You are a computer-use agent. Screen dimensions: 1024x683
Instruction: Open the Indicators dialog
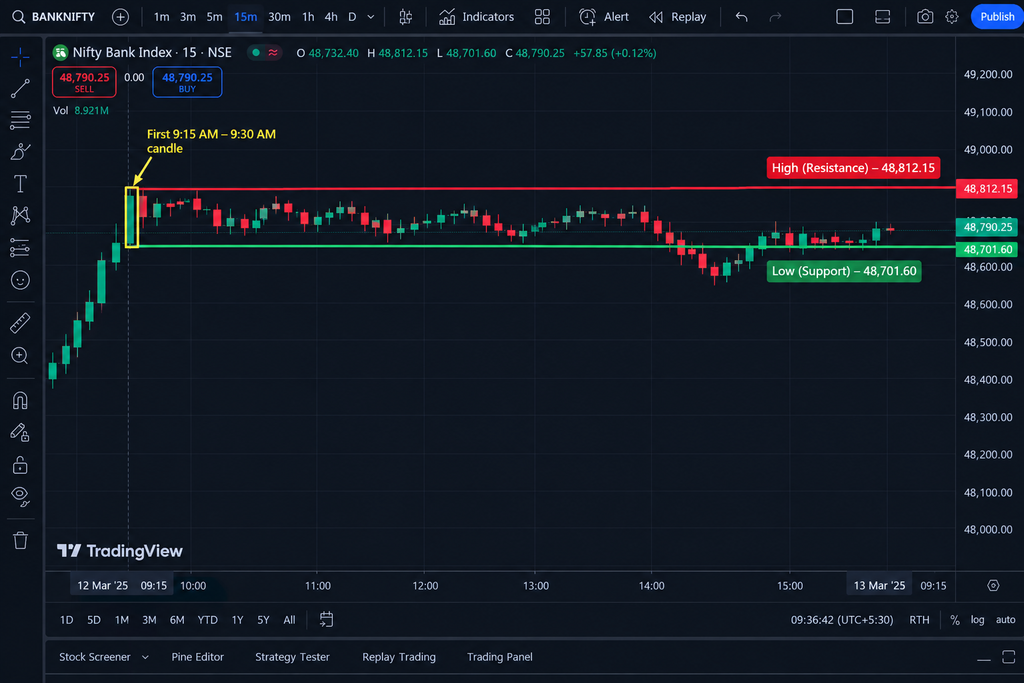coord(476,17)
